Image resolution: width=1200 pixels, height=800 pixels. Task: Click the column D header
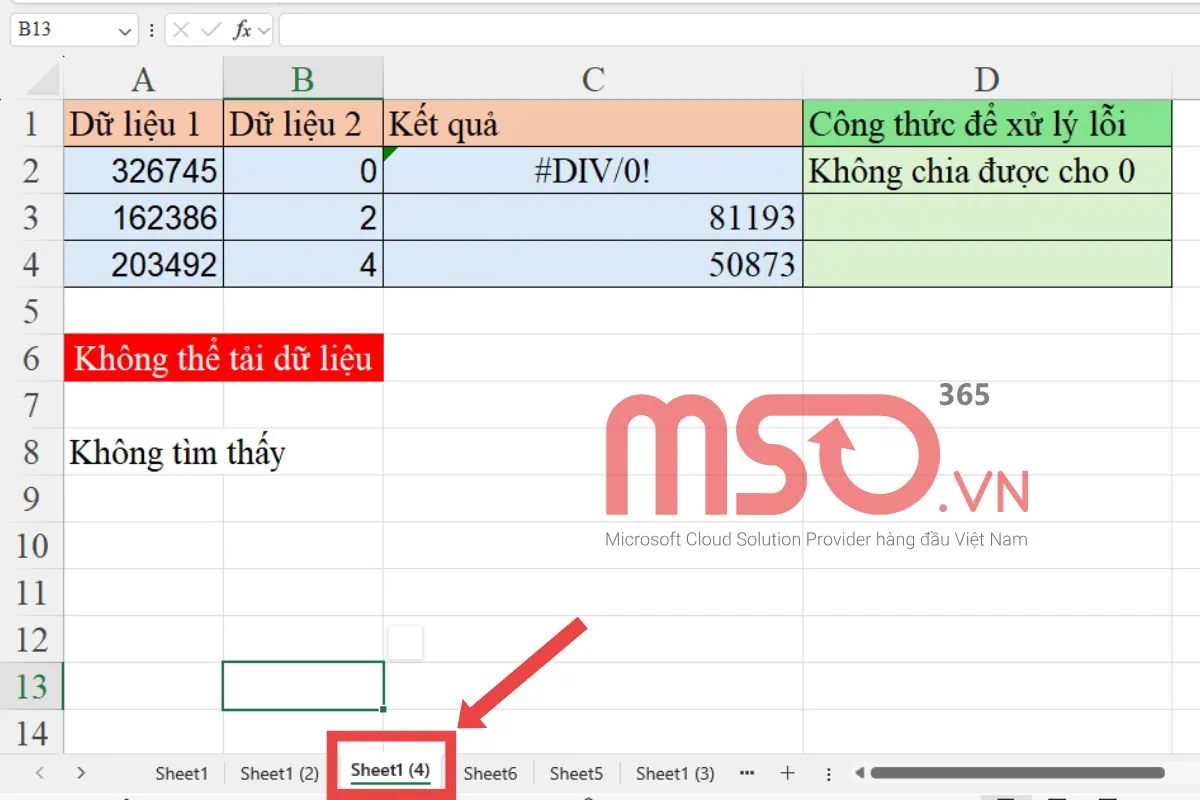click(x=987, y=79)
